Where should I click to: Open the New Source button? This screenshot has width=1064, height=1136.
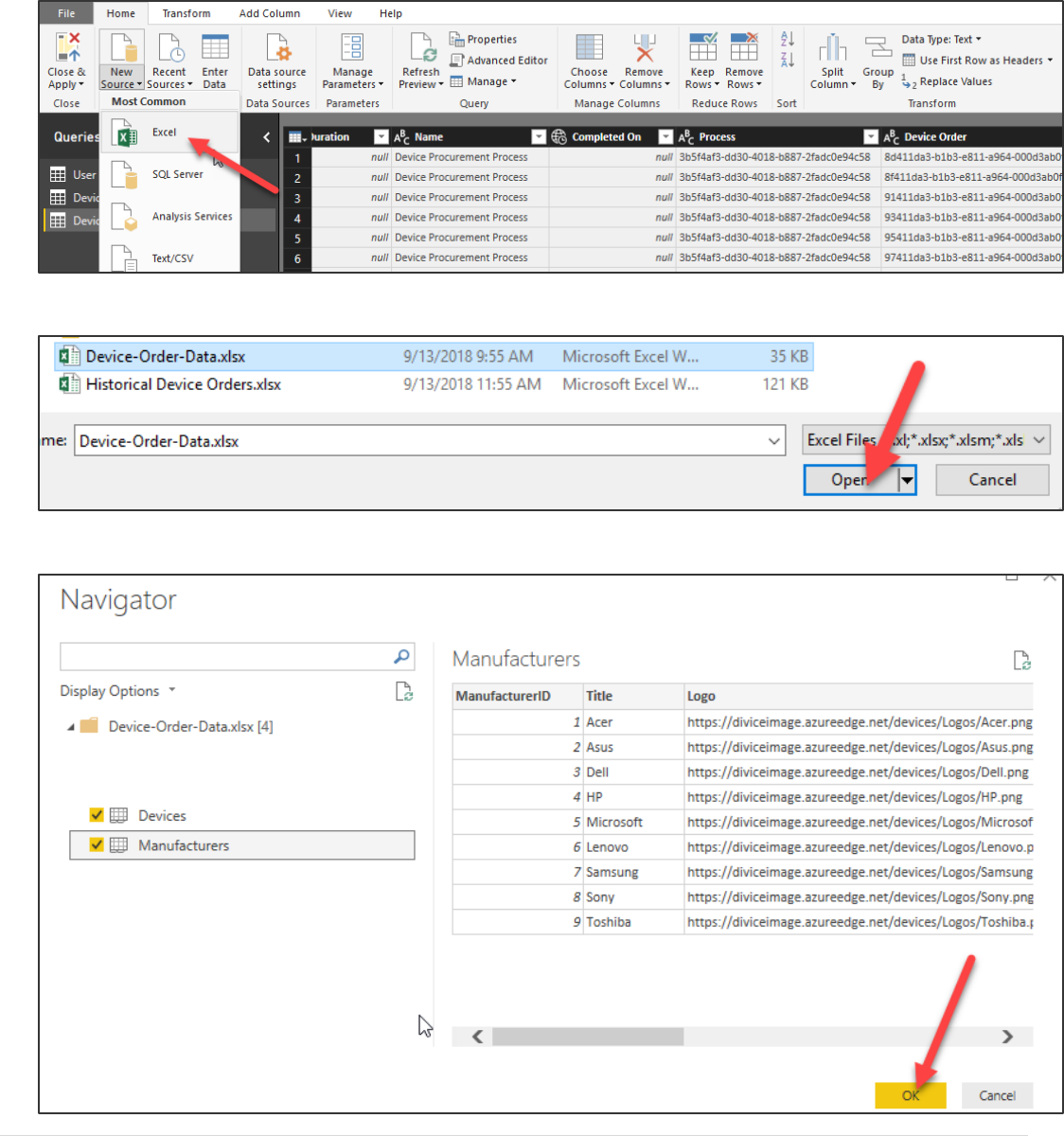(122, 61)
